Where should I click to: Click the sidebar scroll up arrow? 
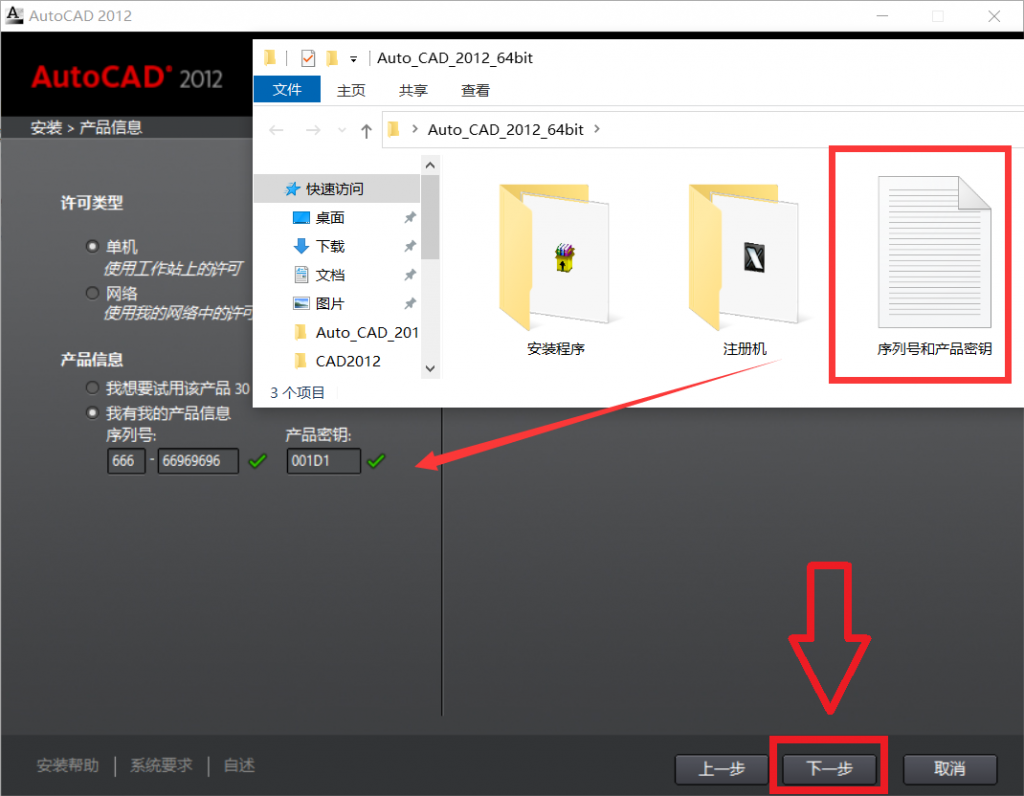(430, 166)
